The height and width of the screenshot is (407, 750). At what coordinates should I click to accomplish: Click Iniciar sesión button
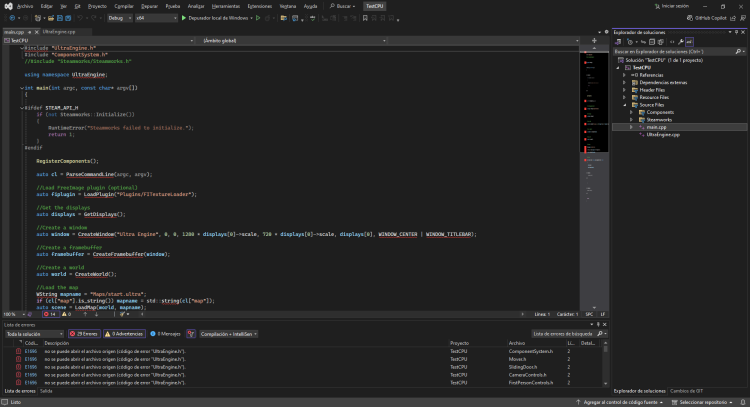tap(672, 5)
